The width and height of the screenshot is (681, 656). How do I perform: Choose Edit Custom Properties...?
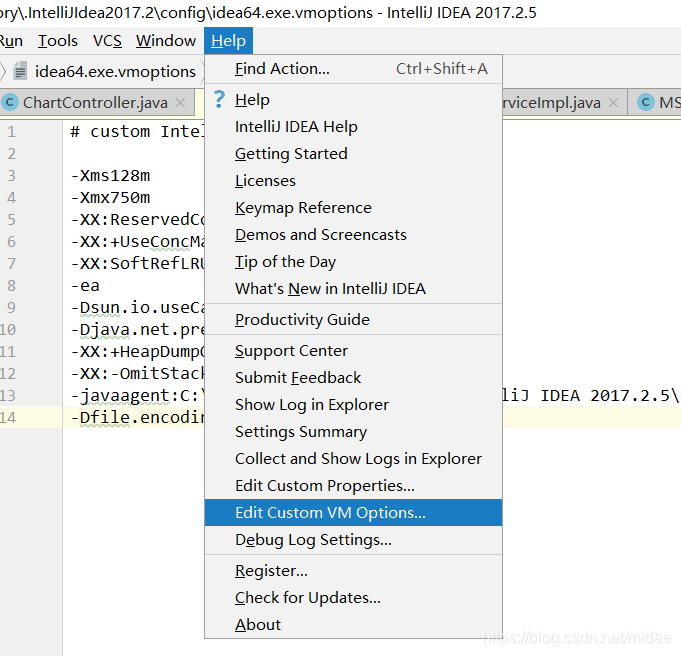(x=353, y=485)
